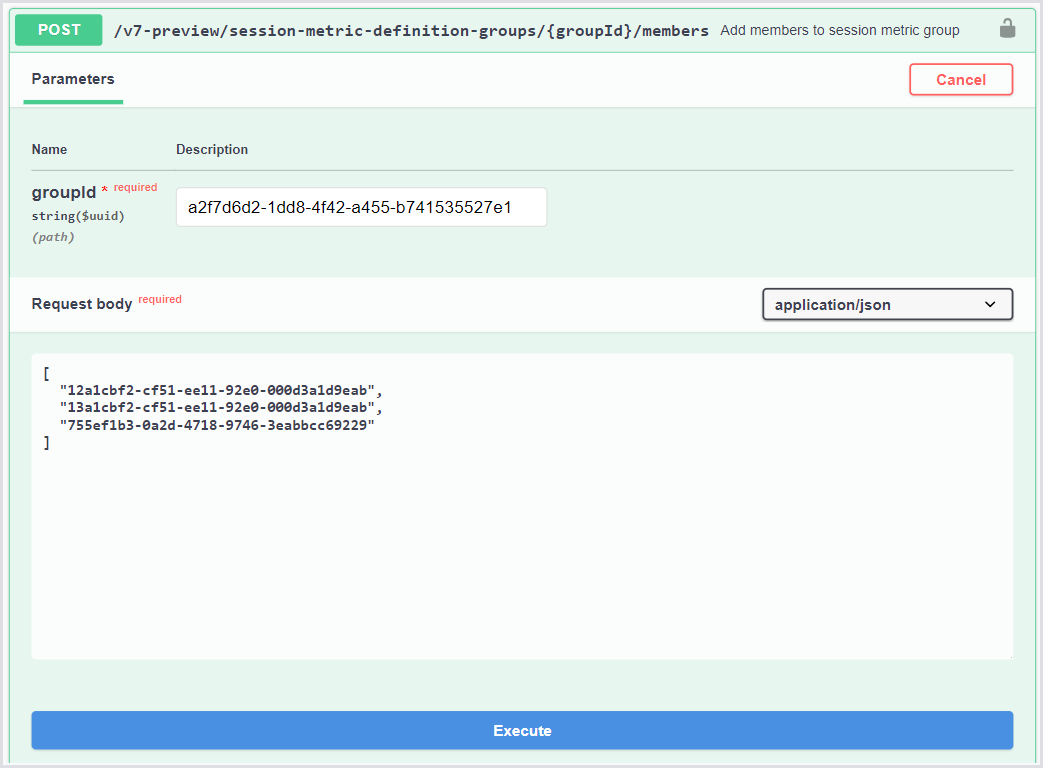Click the session-metric-definition-groups endpoint path

[411, 30]
